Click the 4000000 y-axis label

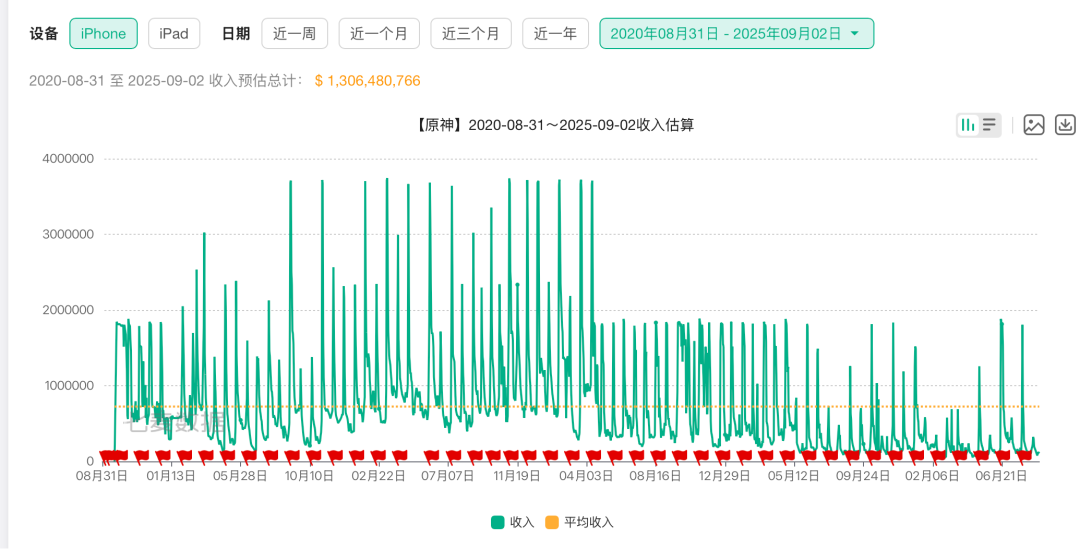68,158
